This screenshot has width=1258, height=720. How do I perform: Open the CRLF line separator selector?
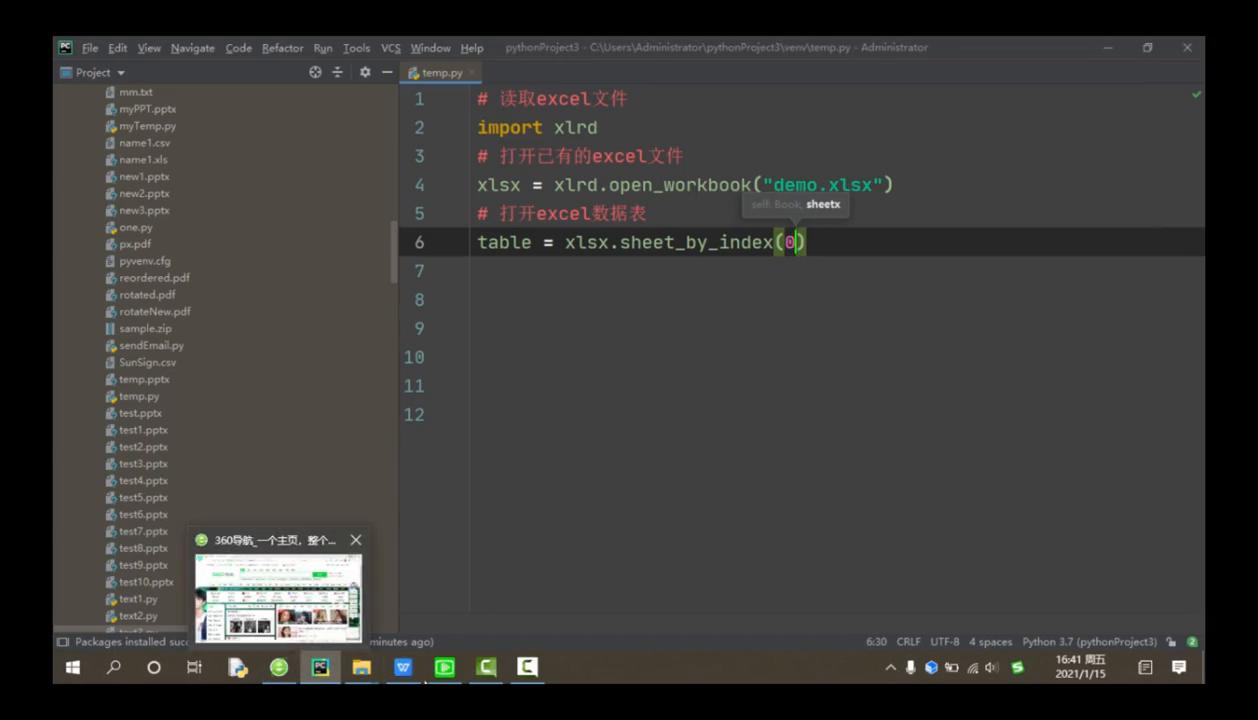click(908, 642)
